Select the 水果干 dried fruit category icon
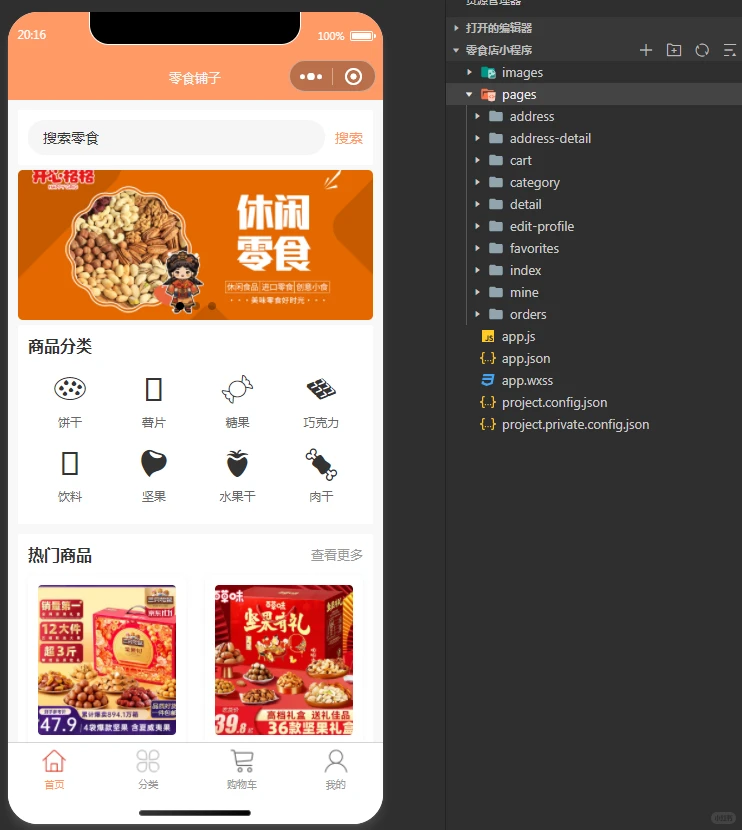The image size is (742, 830). 237,463
